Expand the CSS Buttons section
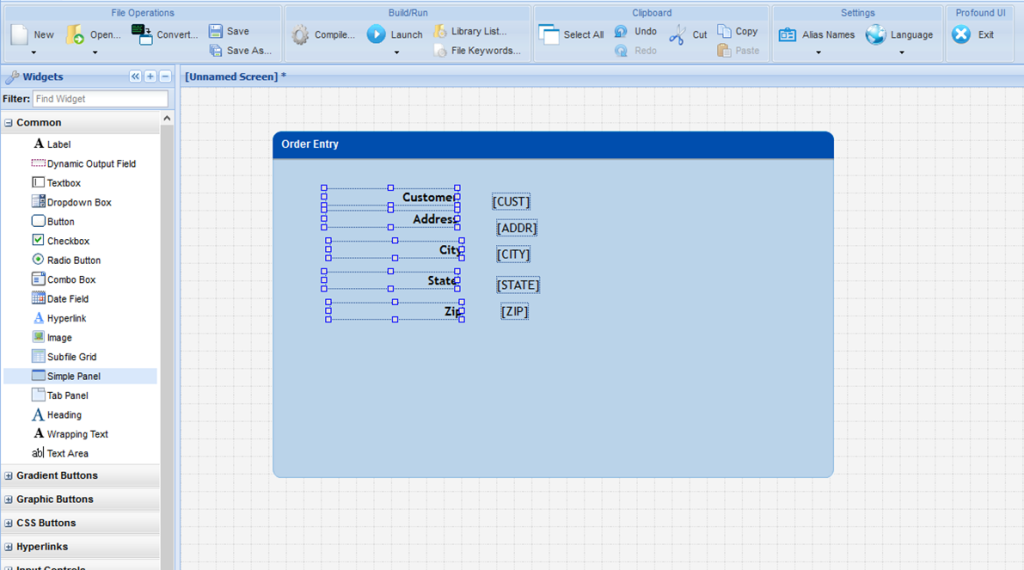 tap(9, 523)
